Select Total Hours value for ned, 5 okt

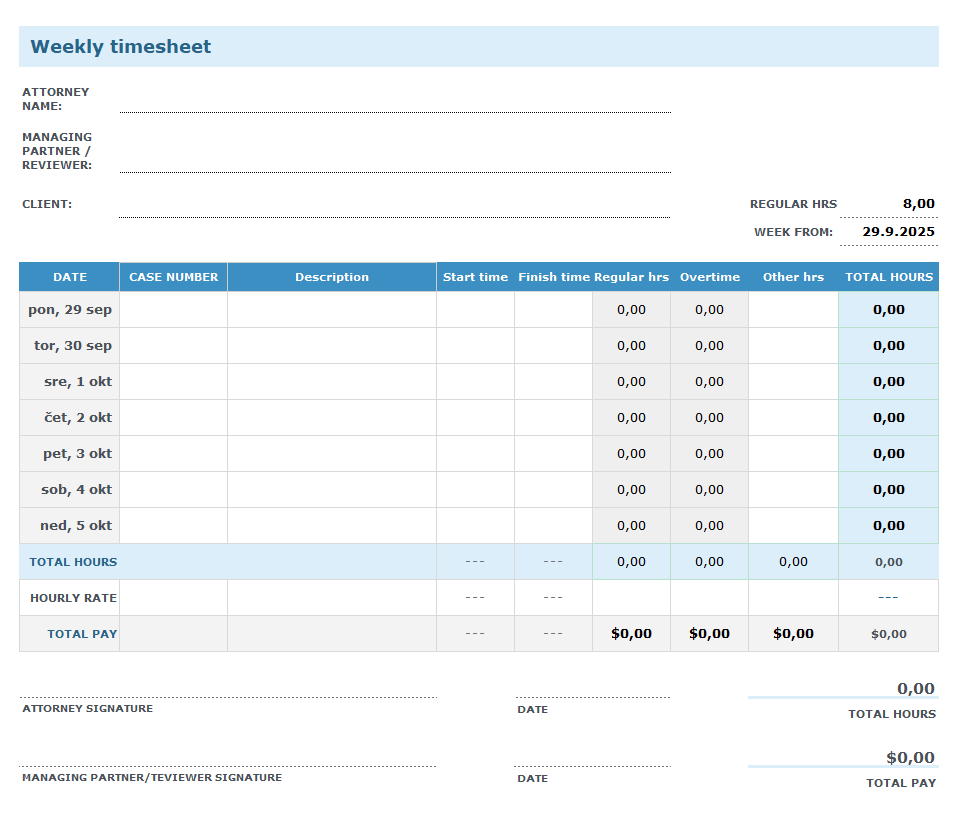(889, 526)
